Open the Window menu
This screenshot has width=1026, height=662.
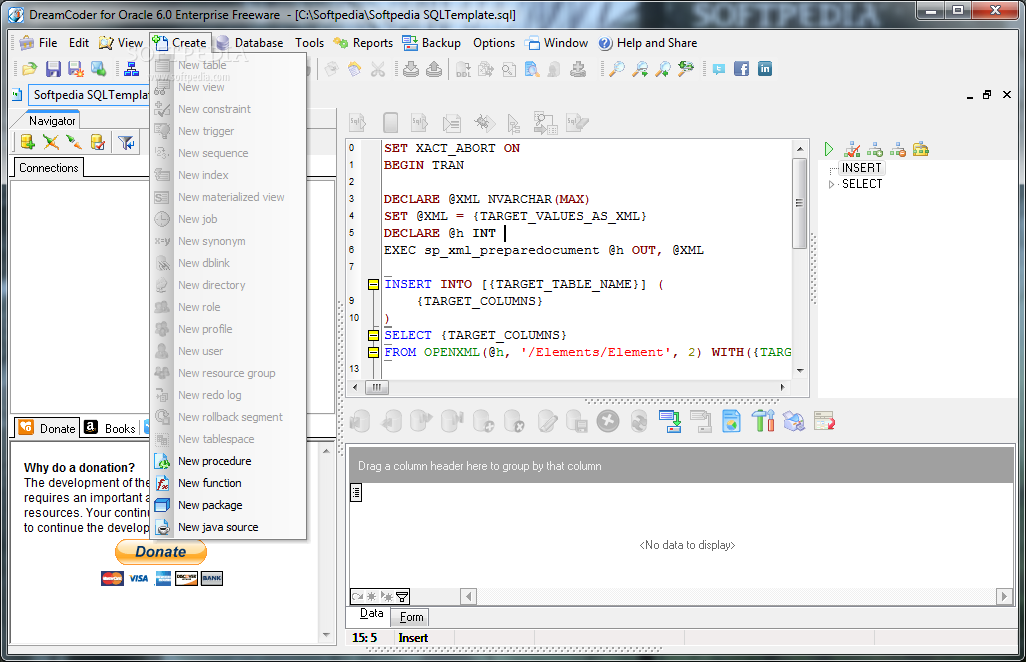pyautogui.click(x=557, y=43)
